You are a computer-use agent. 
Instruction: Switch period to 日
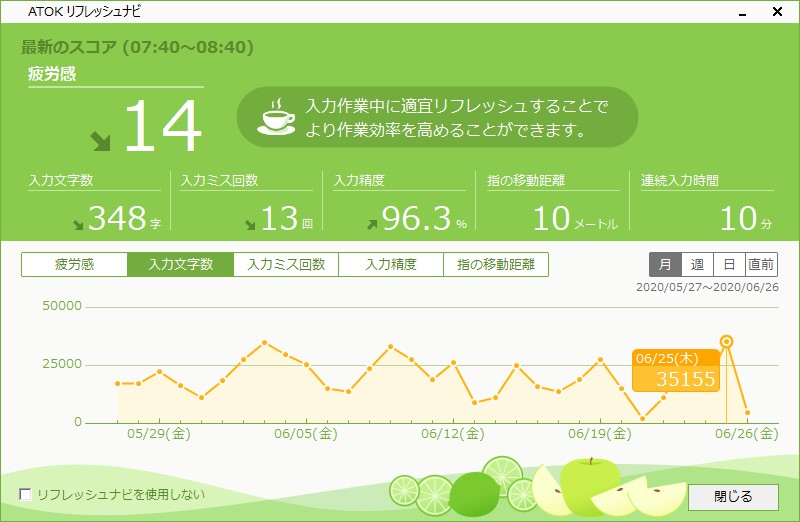coord(729,264)
